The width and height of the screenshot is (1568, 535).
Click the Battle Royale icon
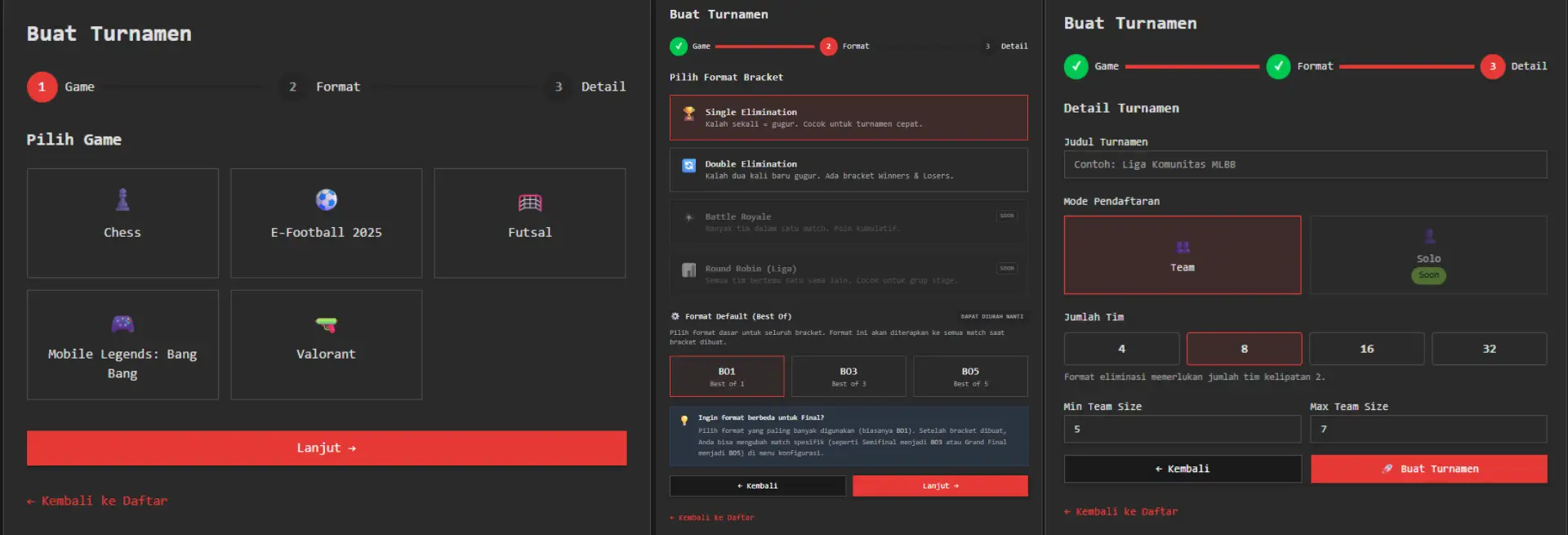pyautogui.click(x=689, y=217)
